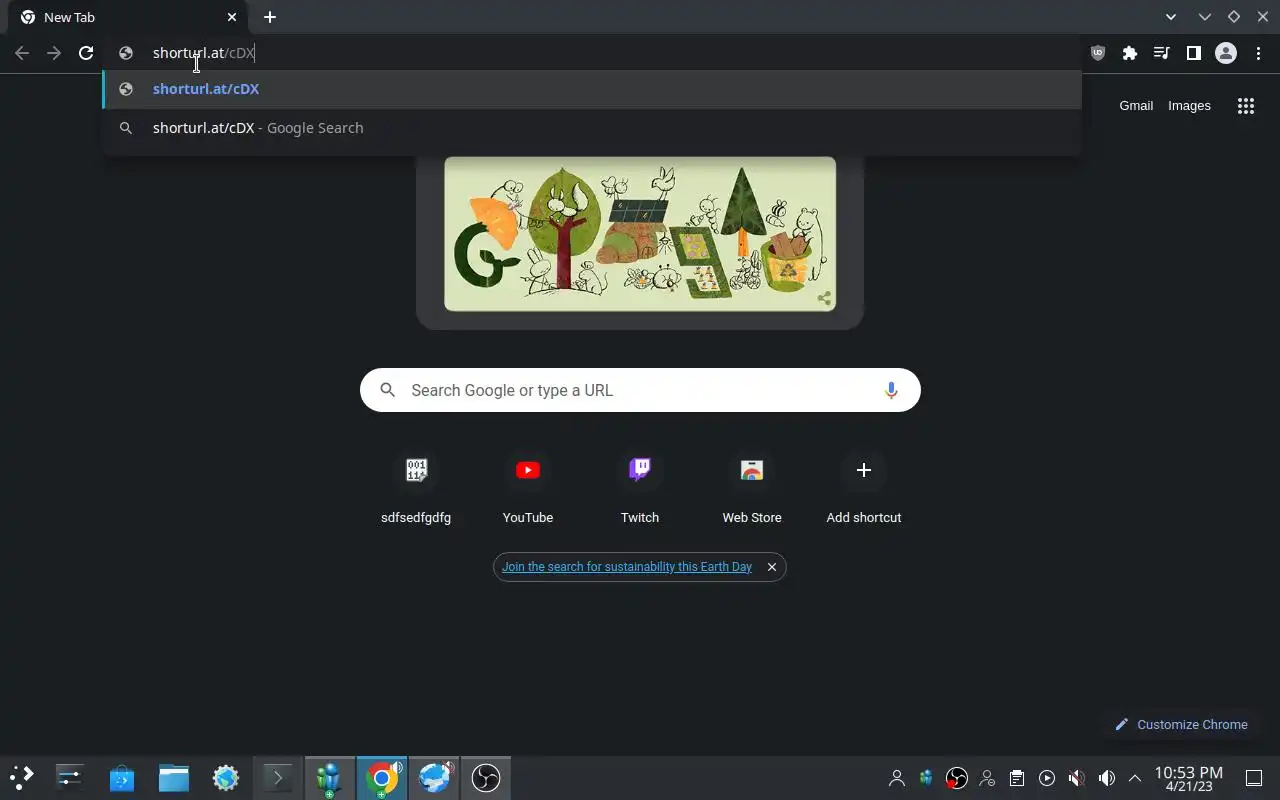Share the doodle via share icon
The height and width of the screenshot is (800, 1280).
pos(824,298)
